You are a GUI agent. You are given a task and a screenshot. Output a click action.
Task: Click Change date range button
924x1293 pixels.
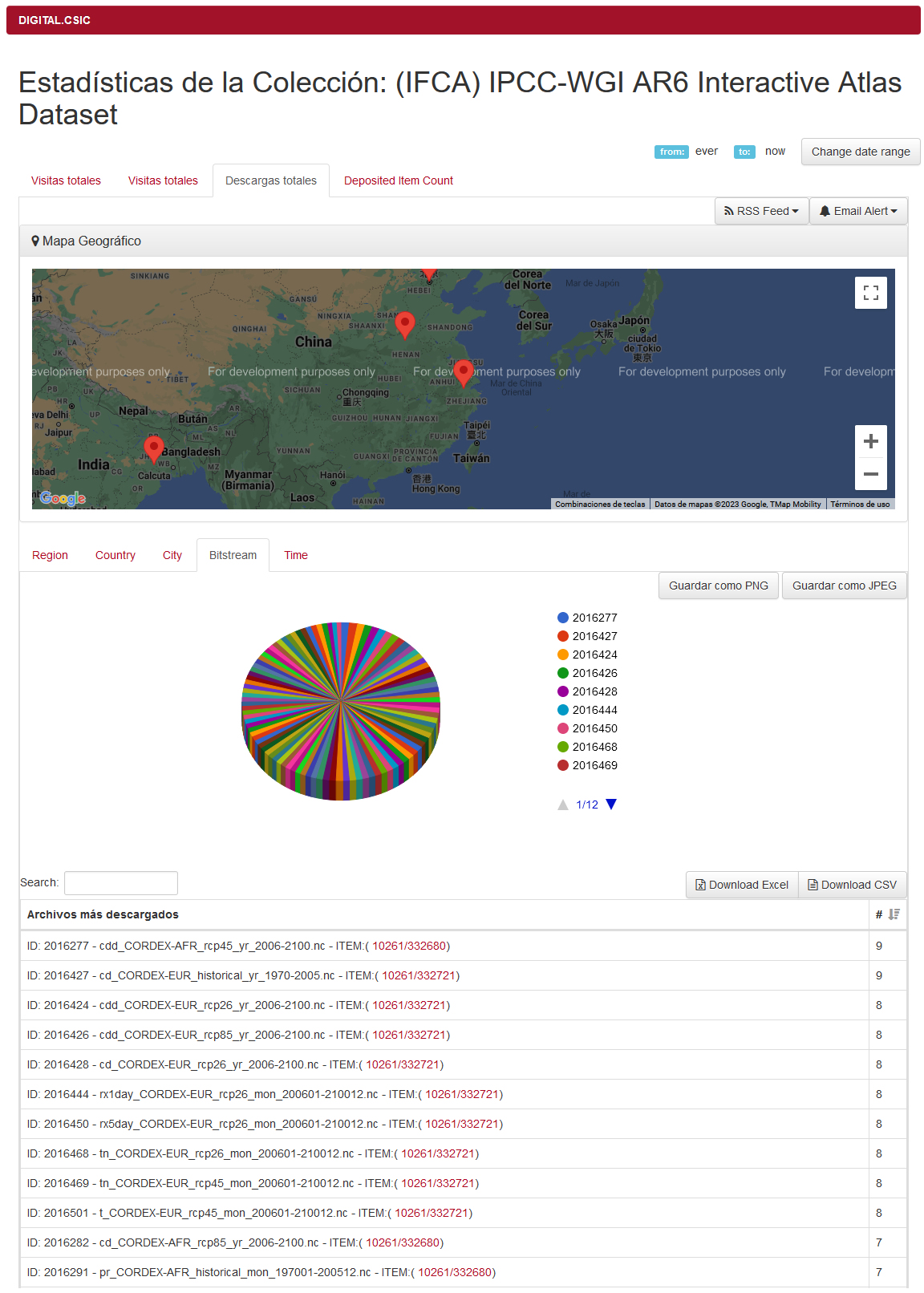click(860, 152)
